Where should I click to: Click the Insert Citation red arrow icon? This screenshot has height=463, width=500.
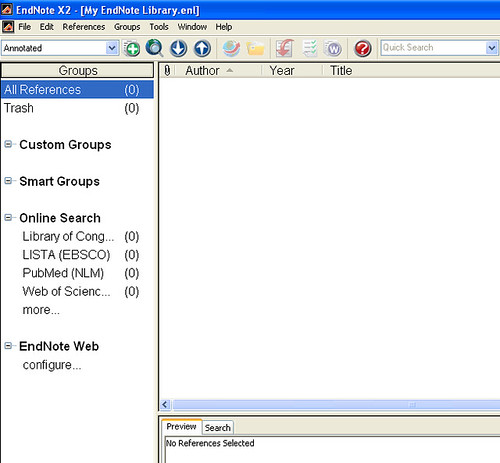284,48
